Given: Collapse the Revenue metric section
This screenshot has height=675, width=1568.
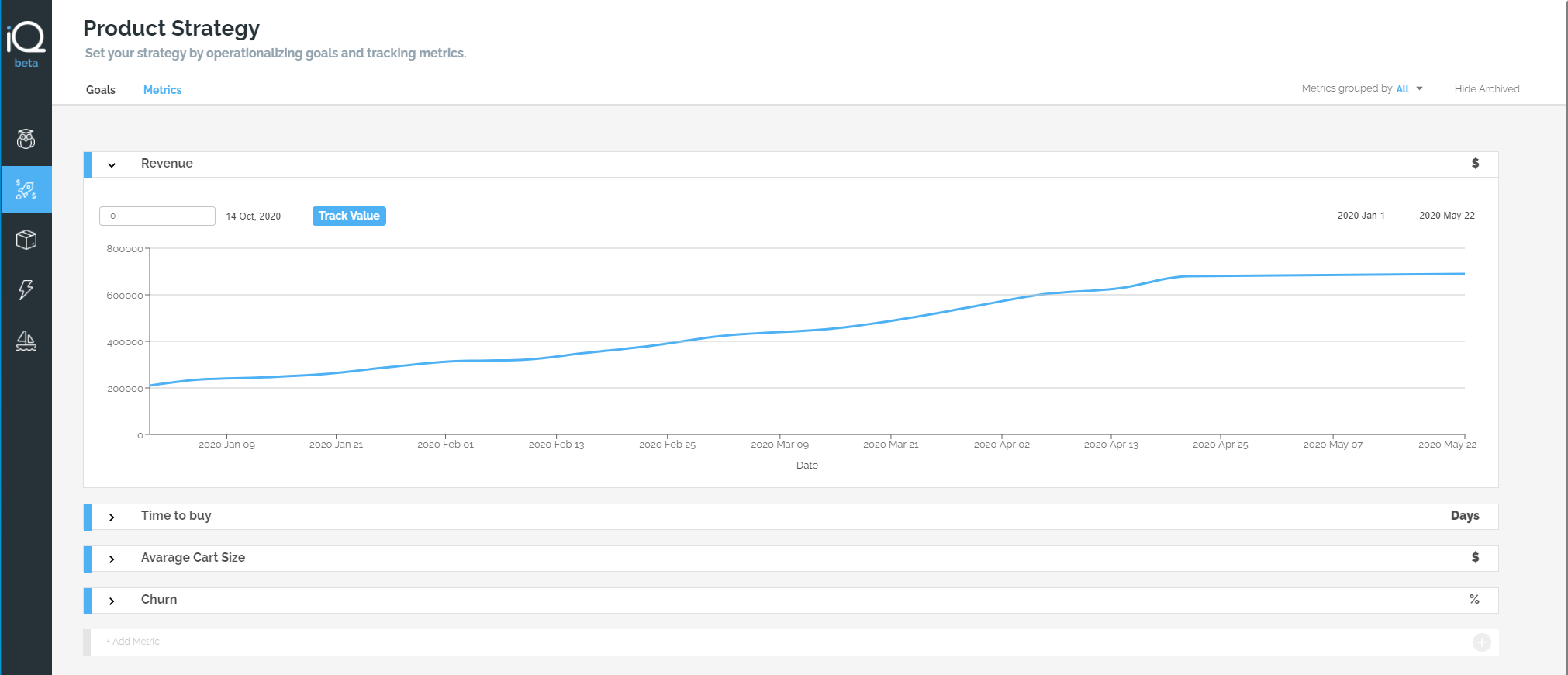Looking at the screenshot, I should click(x=112, y=164).
